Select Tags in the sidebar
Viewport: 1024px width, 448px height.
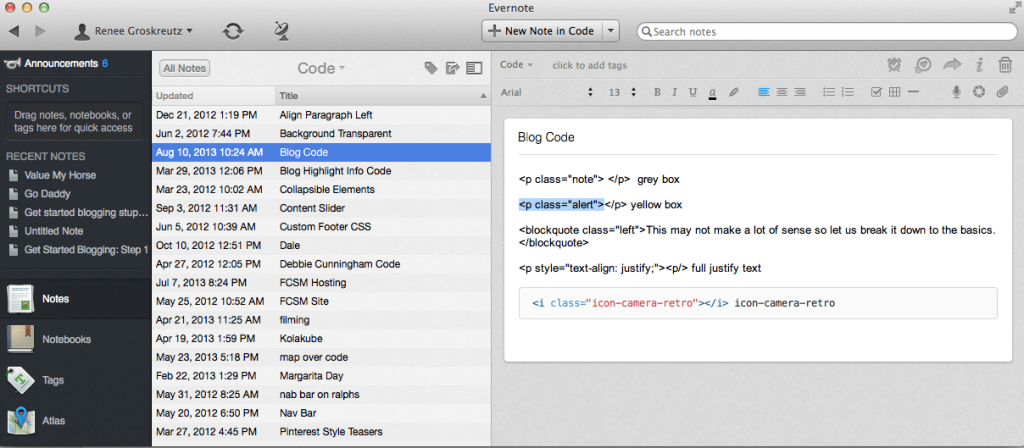click(54, 379)
